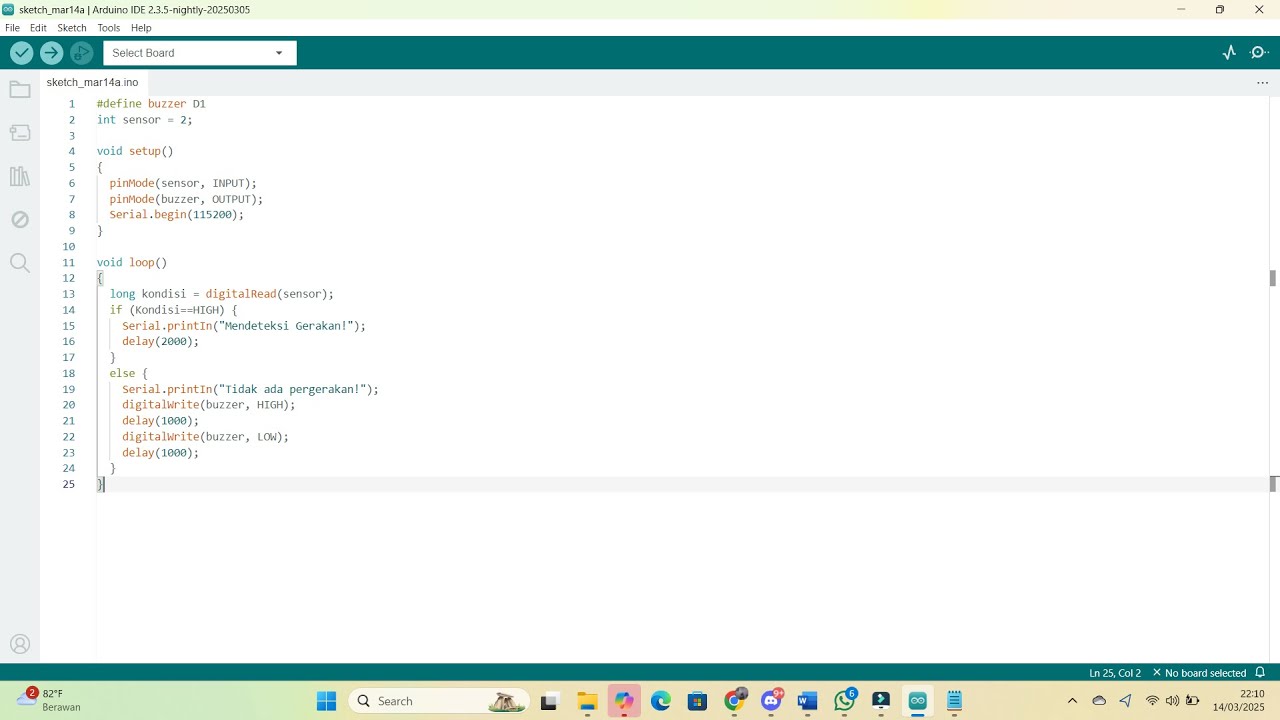
Task: Click the 'Tidak ada pergerakan!' string line
Action: click(250, 389)
